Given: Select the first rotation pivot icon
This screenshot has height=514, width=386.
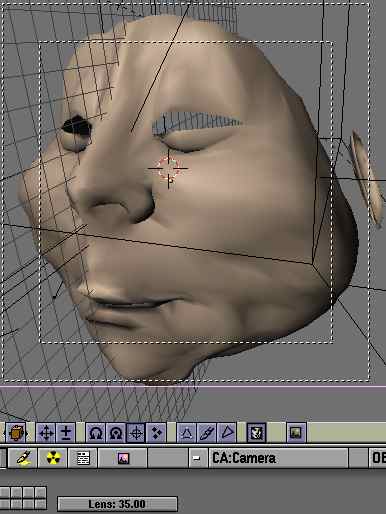Looking at the screenshot, I should coord(96,433).
